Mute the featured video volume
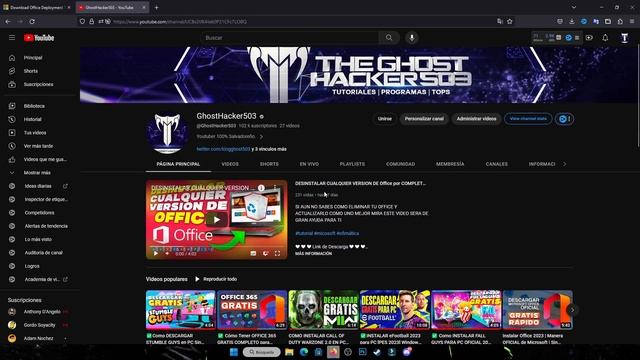The width and height of the screenshot is (640, 360). click(167, 253)
